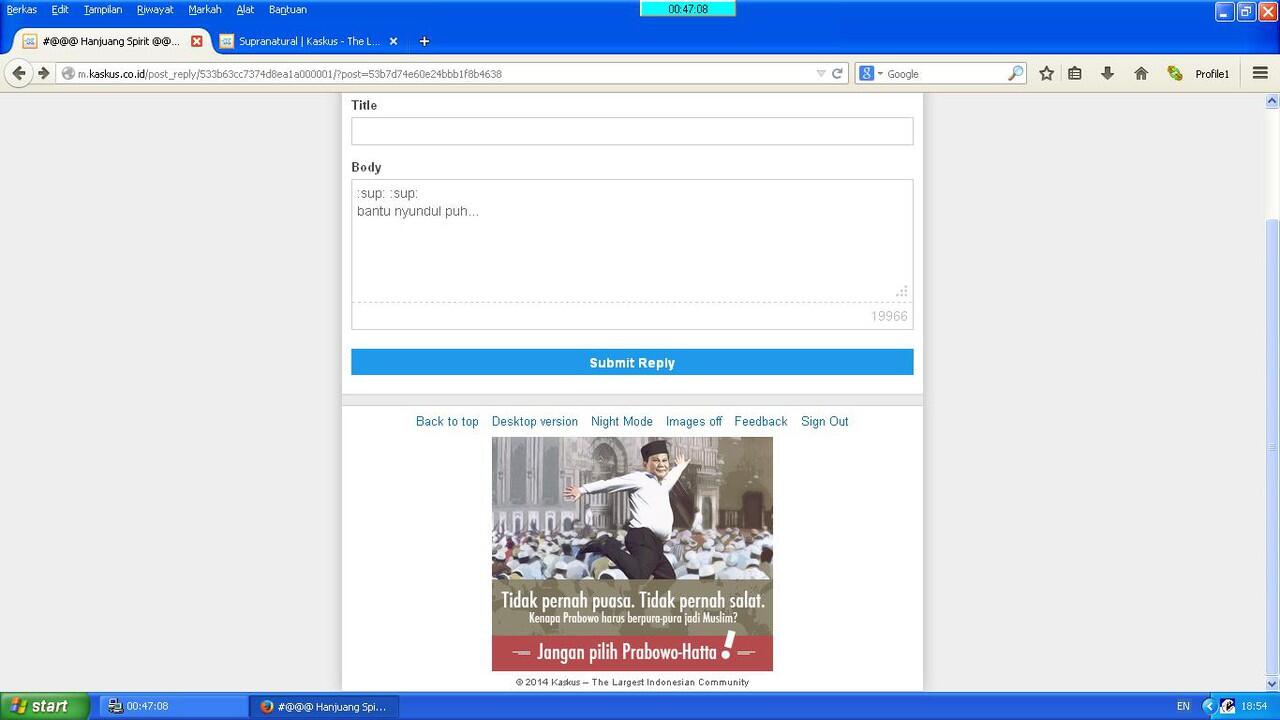Click the green add-on toolbar icon
Screen dimensions: 1280x720
[x=1175, y=73]
